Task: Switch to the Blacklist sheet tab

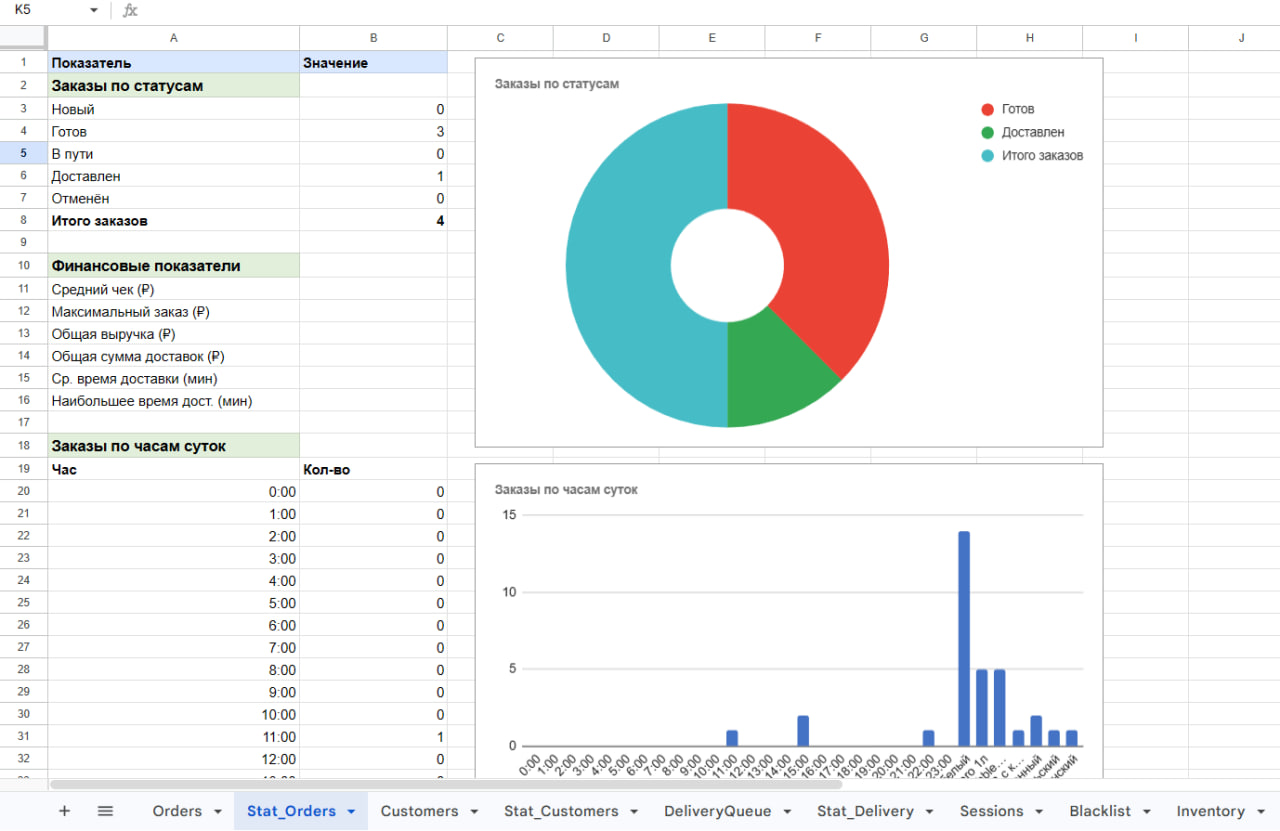Action: 1100,811
